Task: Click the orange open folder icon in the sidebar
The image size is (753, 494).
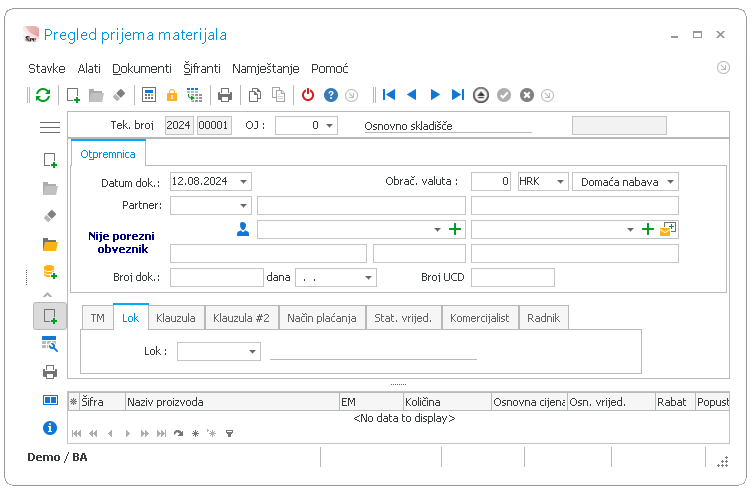Action: click(x=50, y=244)
